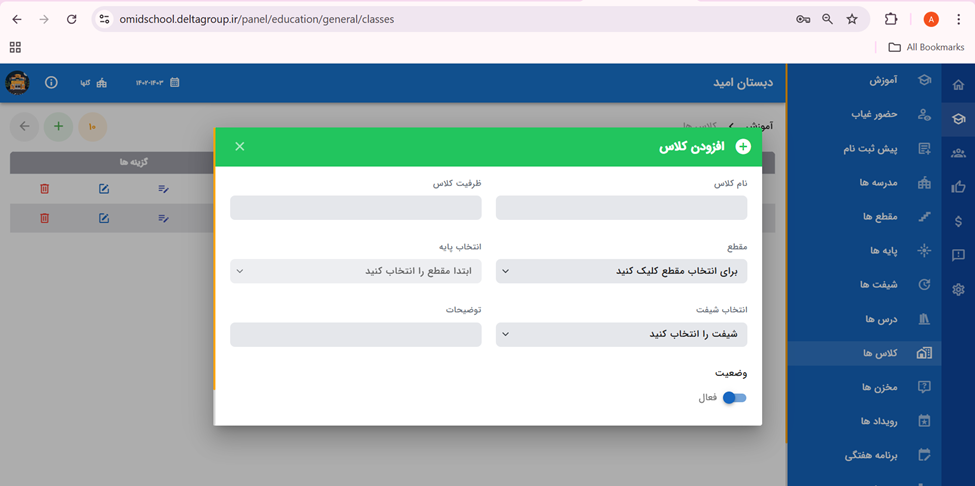Viewport: 975px width, 486px height.
Task: Open برنامه هفتگی menu item
Action: (x=864, y=455)
